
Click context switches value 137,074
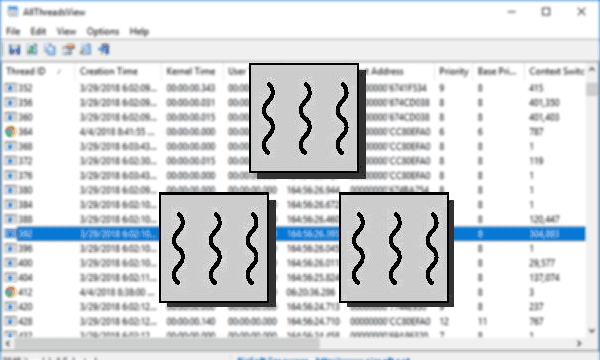click(544, 277)
